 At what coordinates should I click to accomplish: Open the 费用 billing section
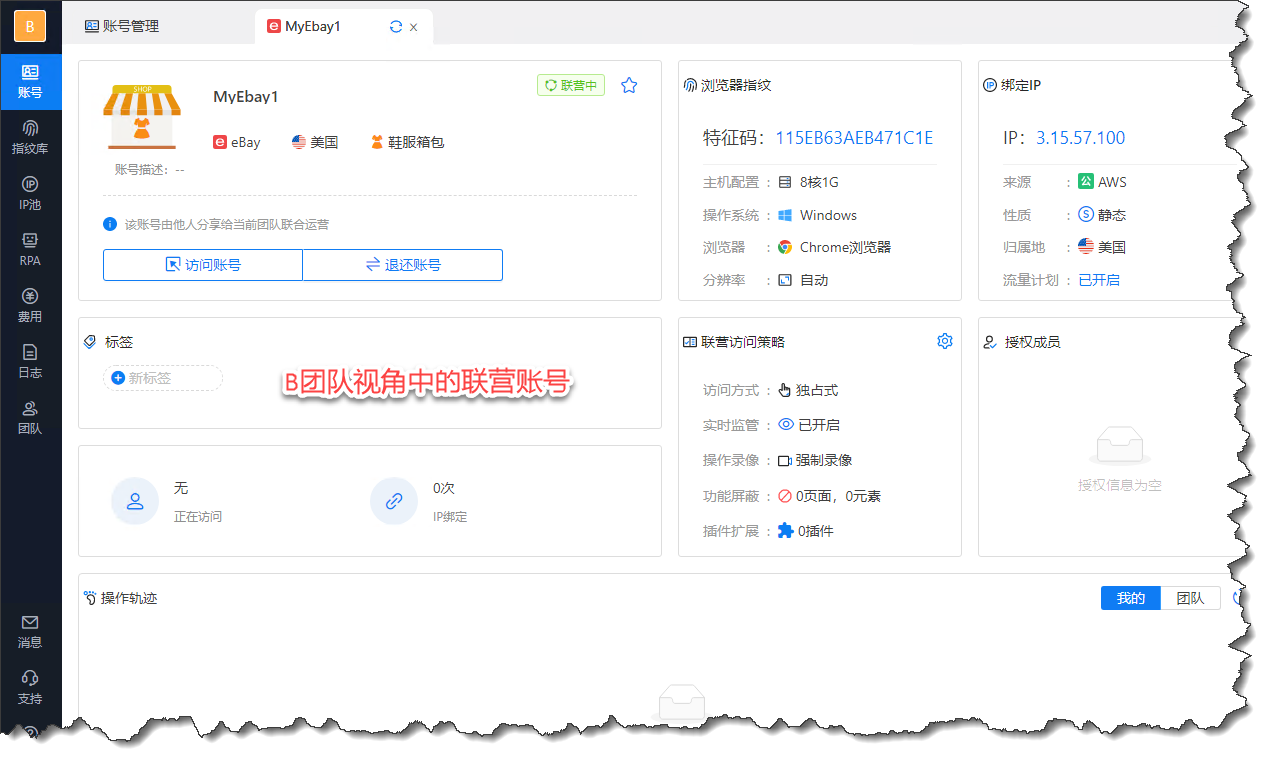(30, 306)
